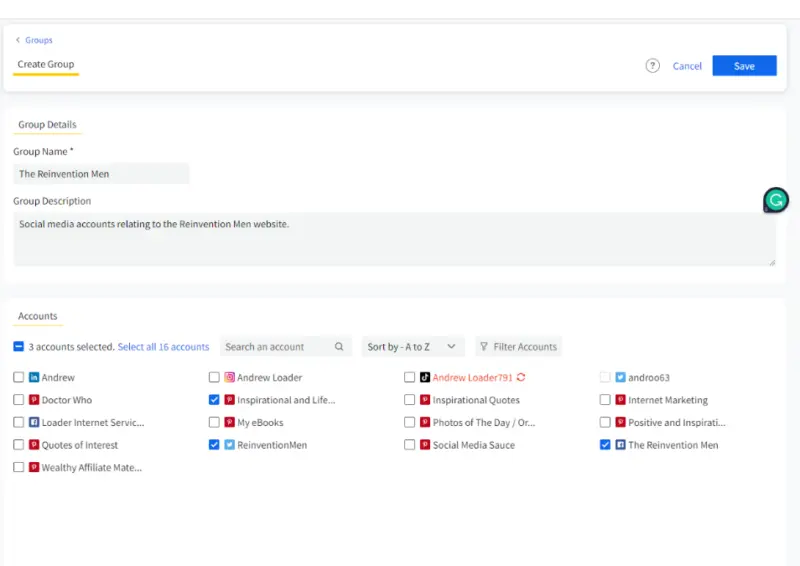Click into the Group Name field
The height and width of the screenshot is (566, 800).
click(101, 174)
